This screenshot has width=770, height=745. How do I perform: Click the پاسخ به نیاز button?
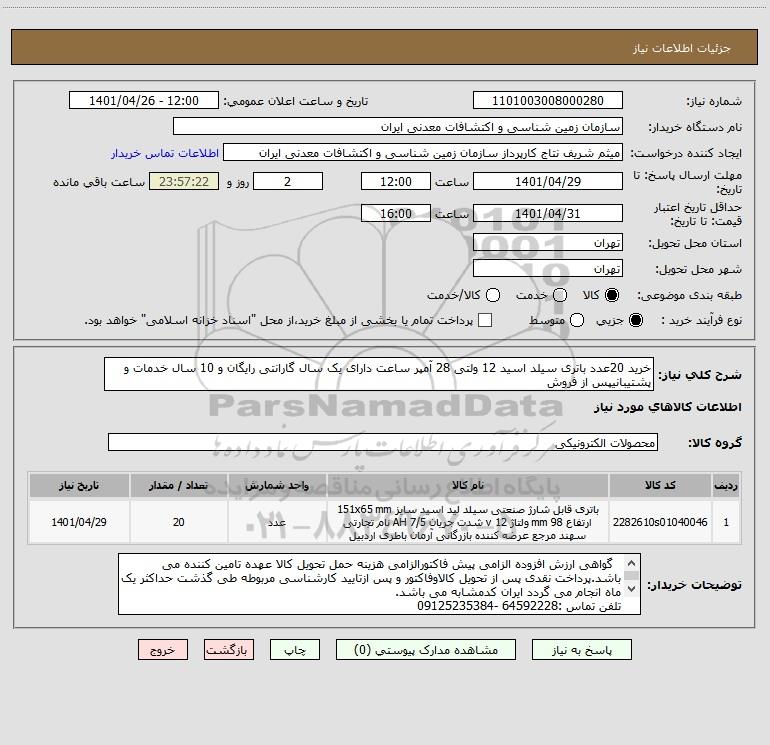click(581, 650)
